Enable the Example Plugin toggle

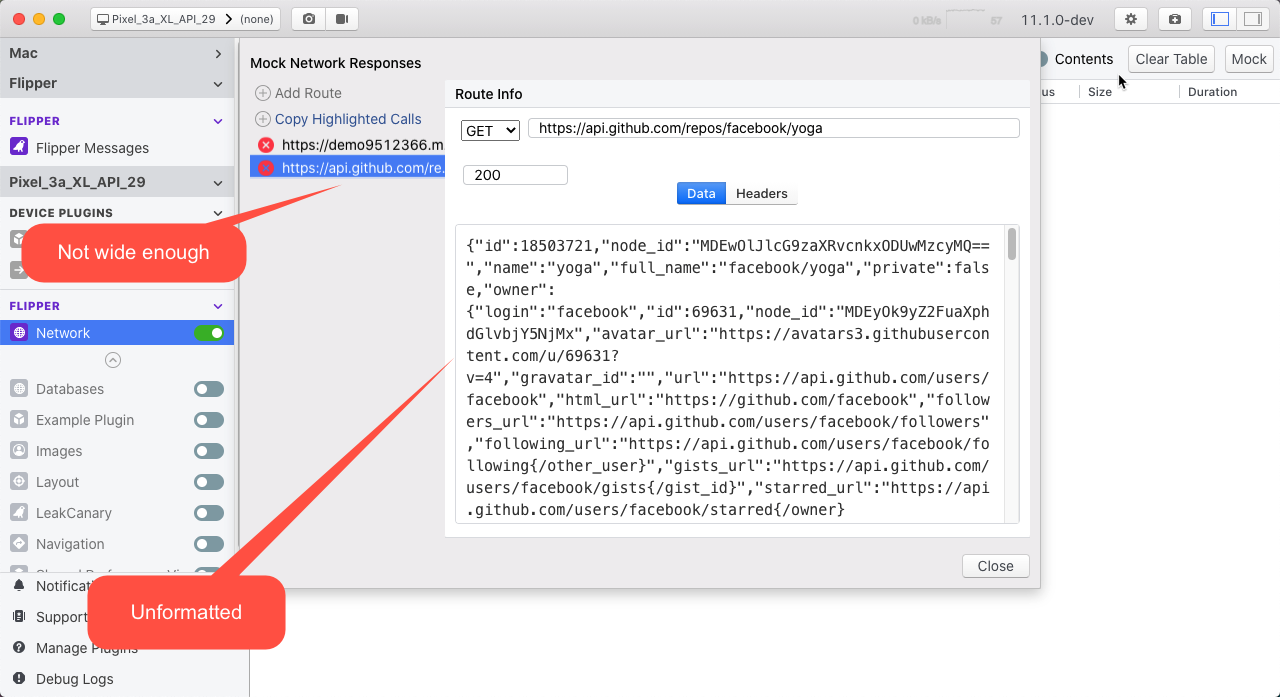pos(209,420)
